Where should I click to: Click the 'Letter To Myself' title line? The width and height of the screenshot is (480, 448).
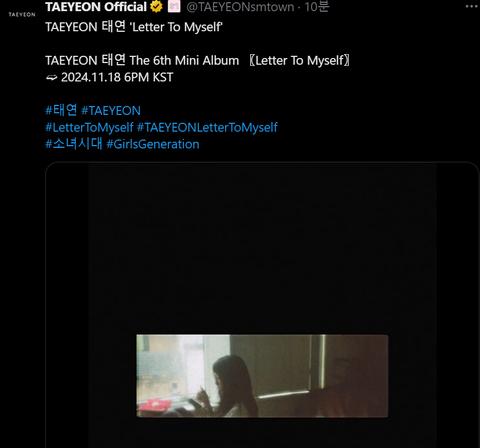[134, 27]
